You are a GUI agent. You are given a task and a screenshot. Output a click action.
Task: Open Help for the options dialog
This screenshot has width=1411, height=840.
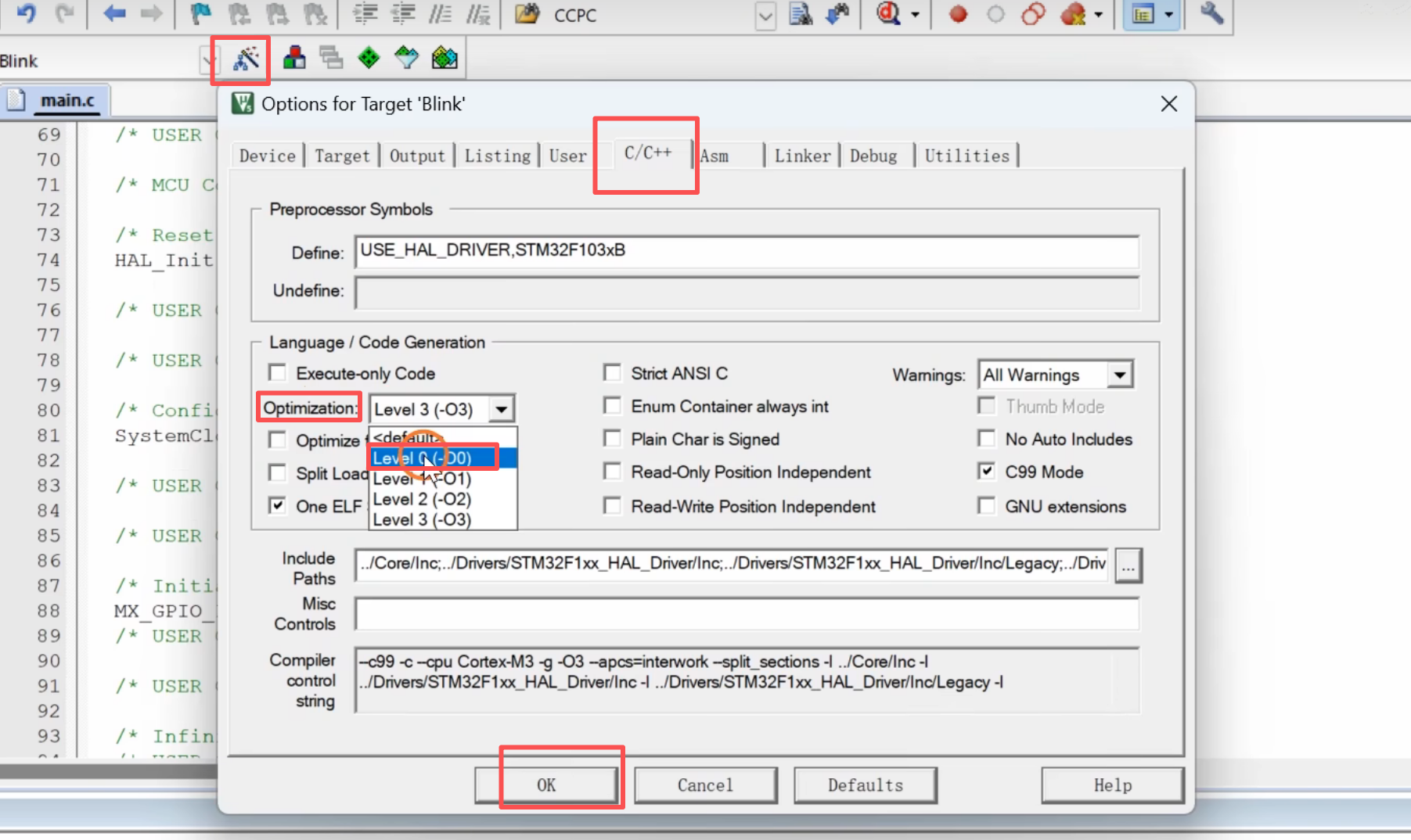(x=1112, y=784)
